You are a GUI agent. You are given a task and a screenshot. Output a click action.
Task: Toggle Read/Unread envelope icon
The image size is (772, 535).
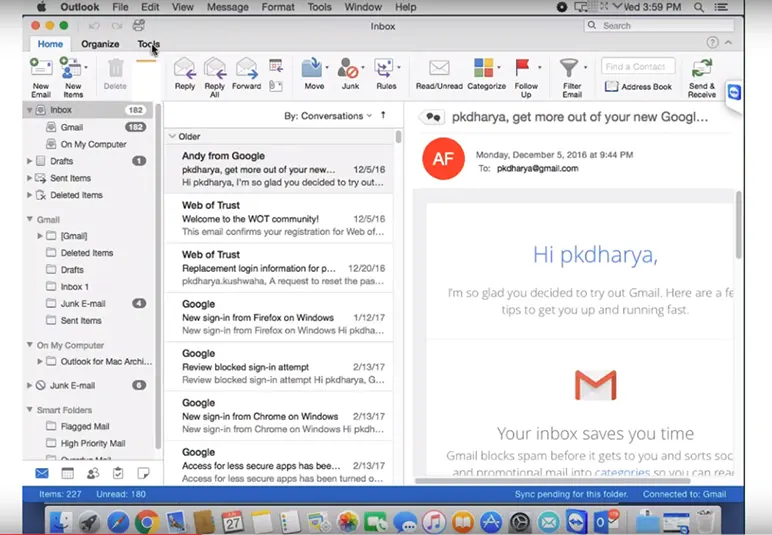pyautogui.click(x=439, y=68)
